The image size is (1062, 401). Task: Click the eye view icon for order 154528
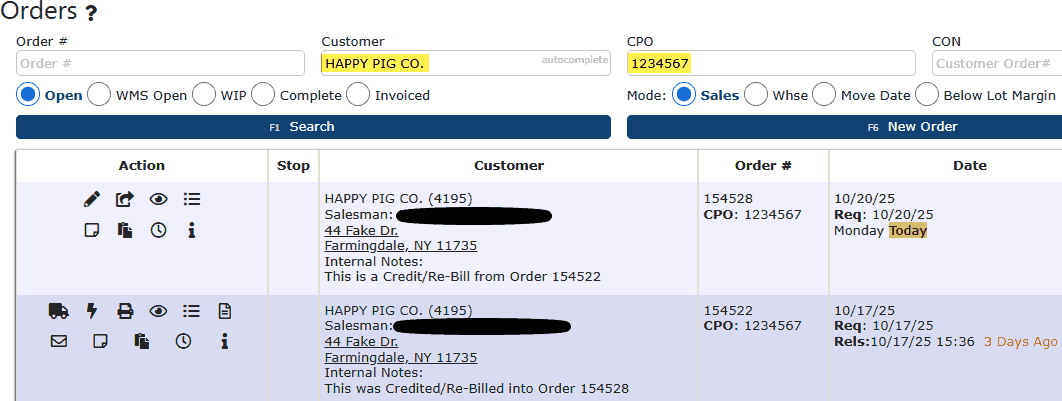pos(158,200)
